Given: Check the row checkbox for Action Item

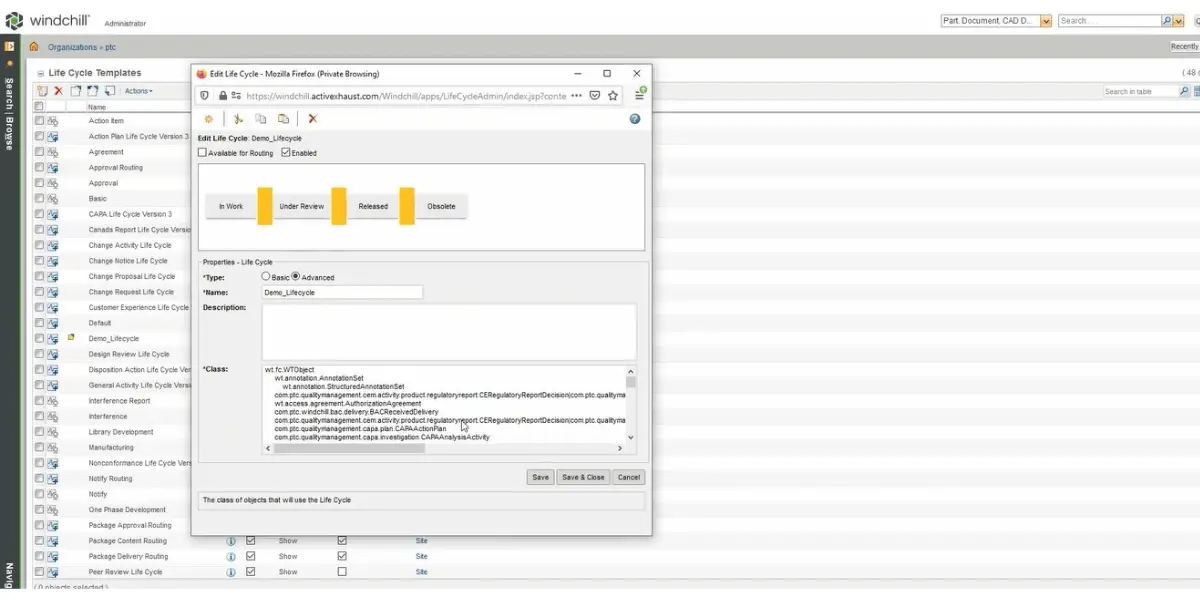Looking at the screenshot, I should [x=39, y=121].
